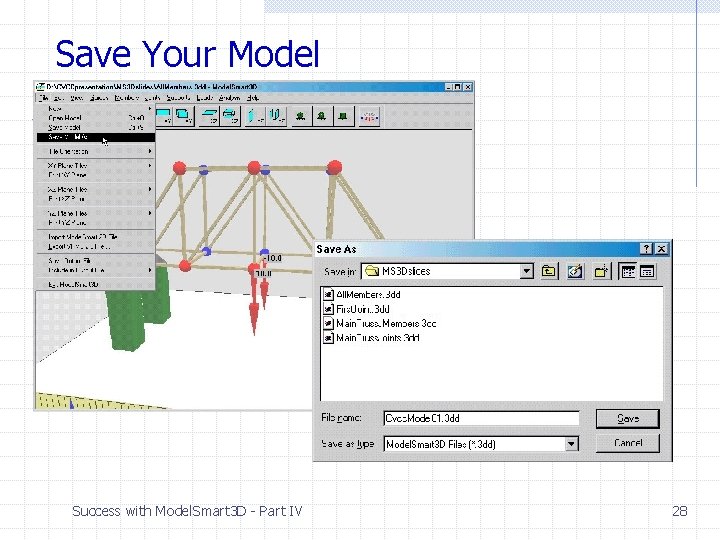This screenshot has width=720, height=540.
Task: Click the first green support toolbar icon
Action: 301,116
